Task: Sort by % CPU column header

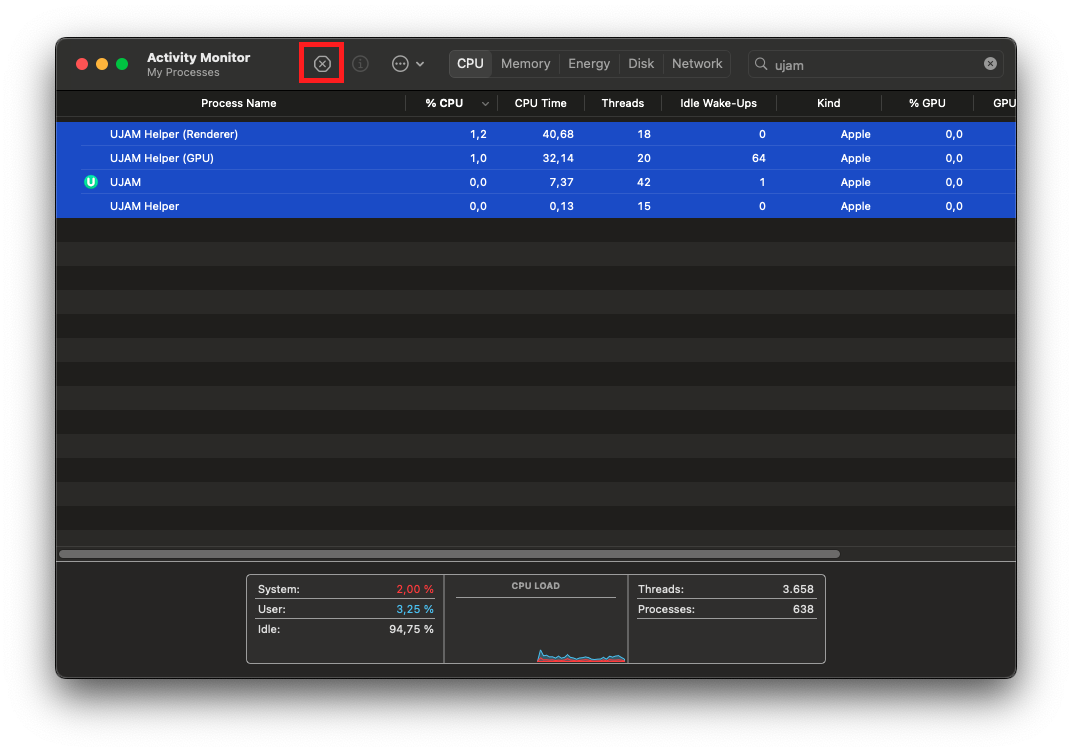Action: click(x=444, y=103)
